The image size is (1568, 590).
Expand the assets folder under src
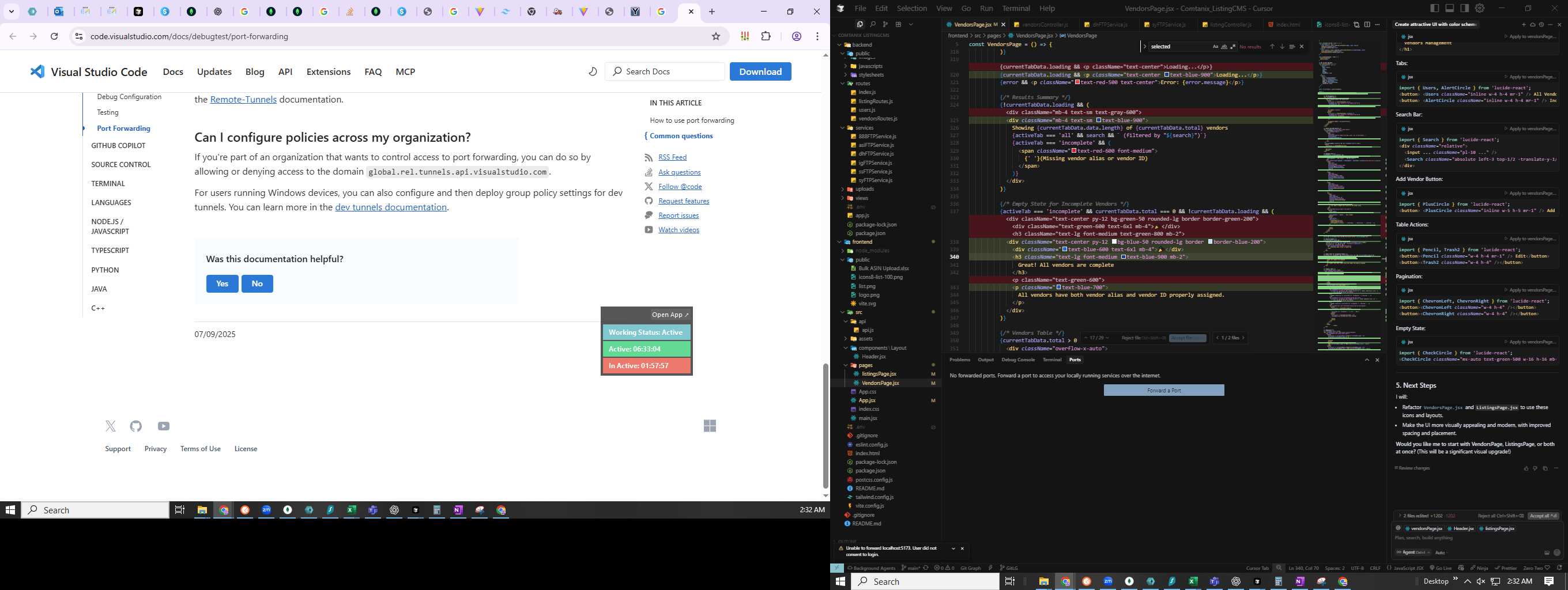click(846, 339)
